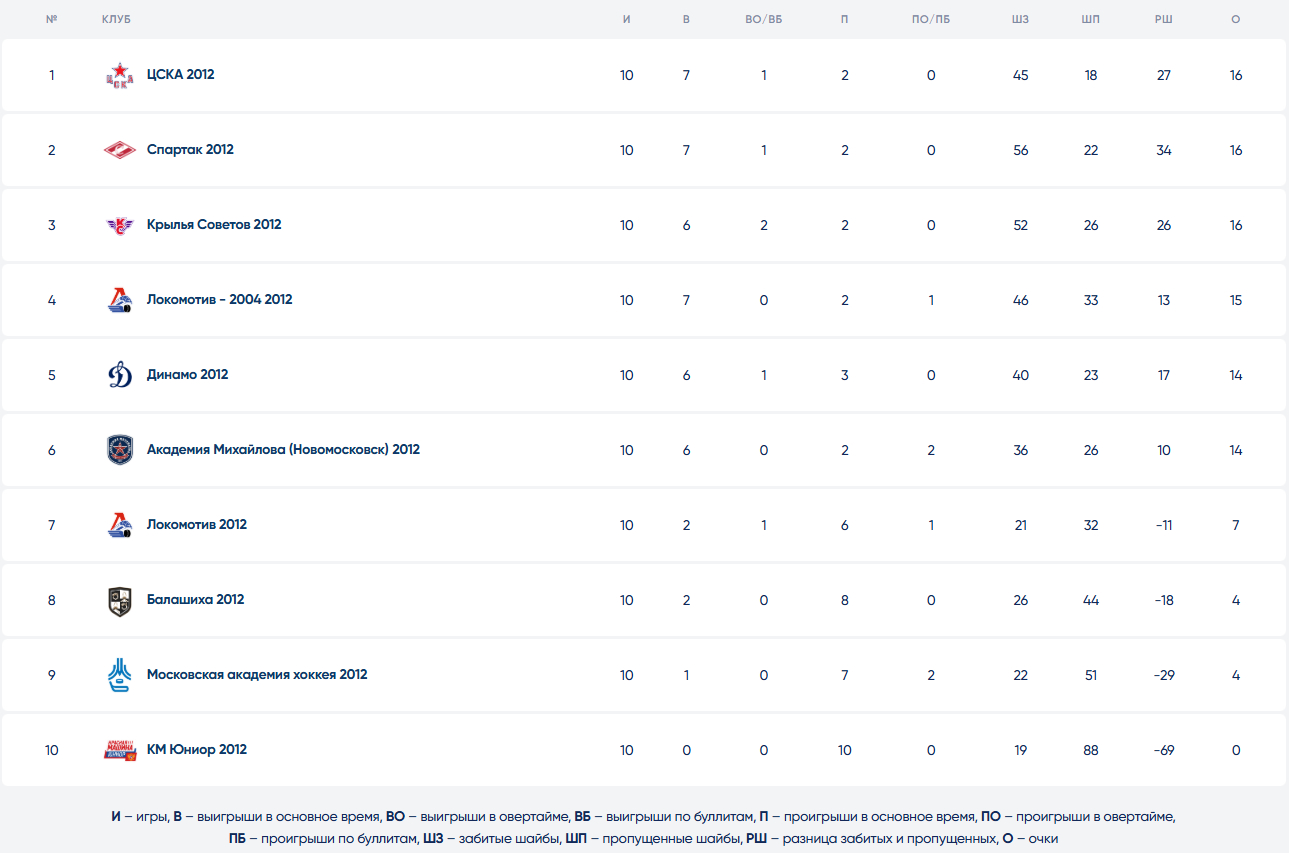Click the CSKA 2012 club logo
Image resolution: width=1289 pixels, height=853 pixels.
click(x=119, y=75)
